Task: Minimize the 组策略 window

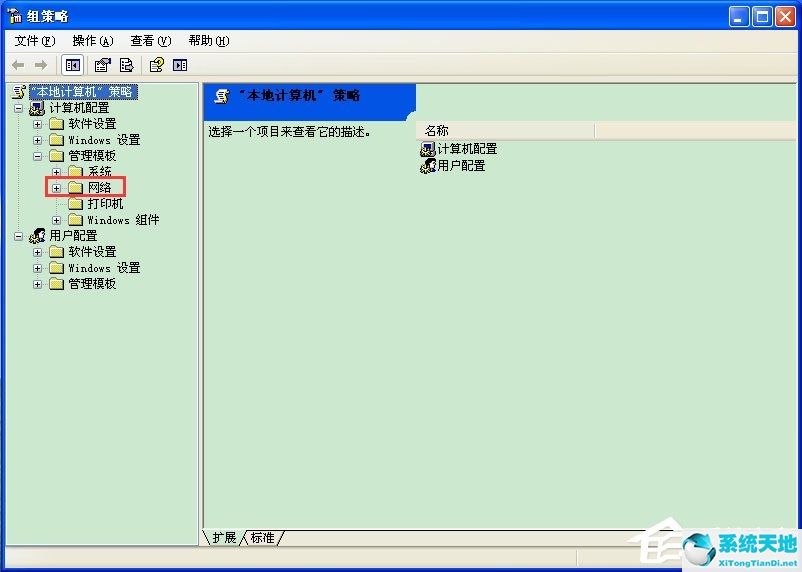Action: click(739, 16)
